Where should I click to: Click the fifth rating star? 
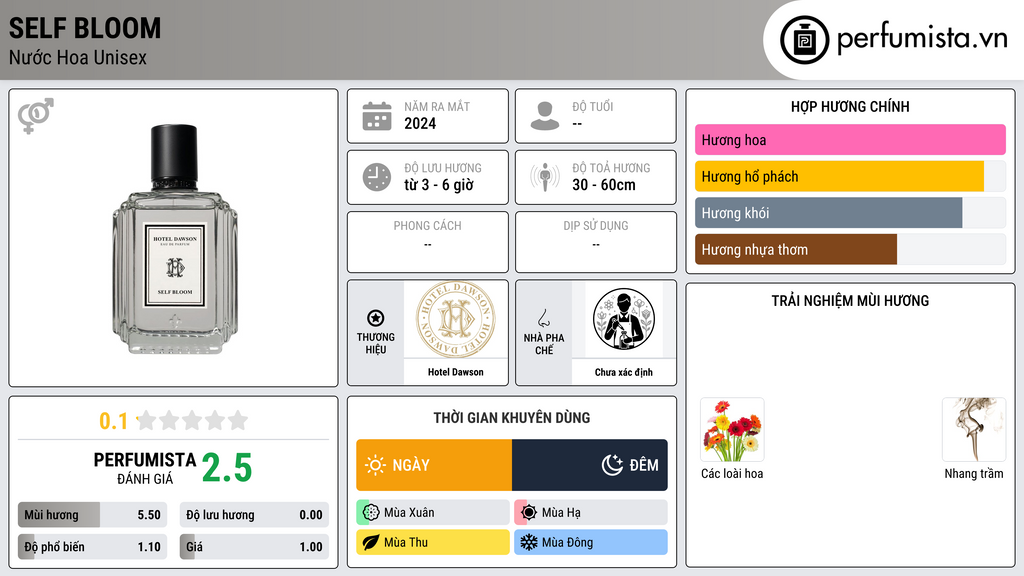[x=238, y=420]
